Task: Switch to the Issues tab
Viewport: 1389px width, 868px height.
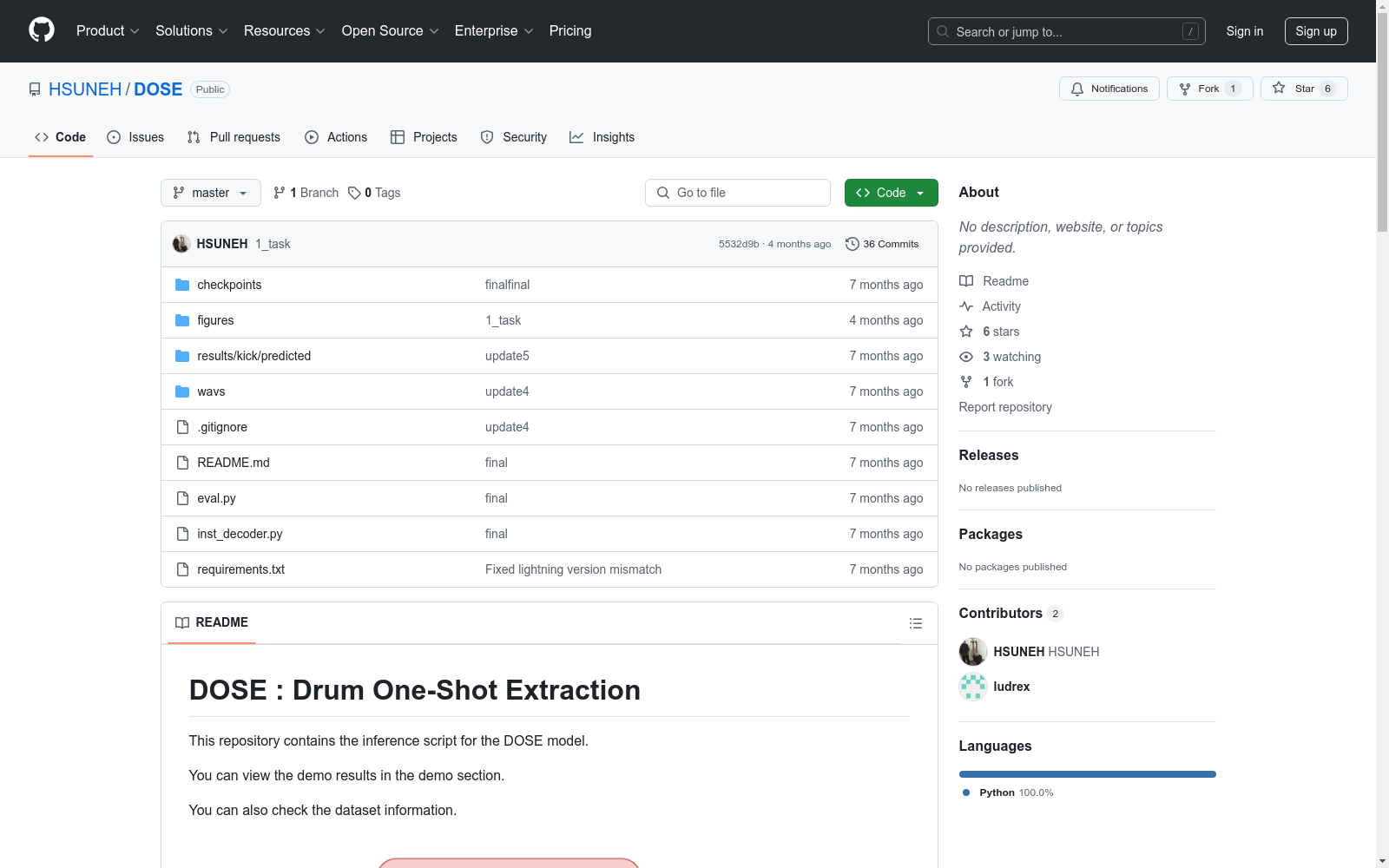Action: click(135, 137)
